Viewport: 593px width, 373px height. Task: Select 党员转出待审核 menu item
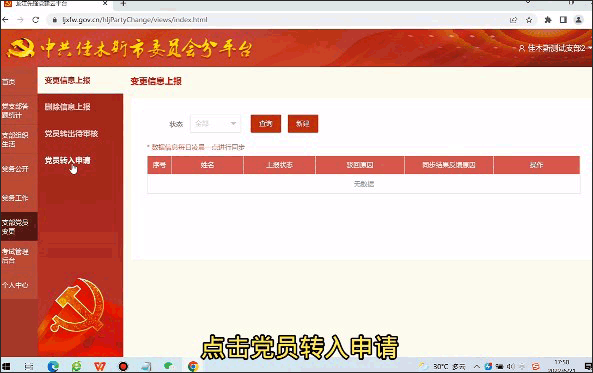[71, 134]
